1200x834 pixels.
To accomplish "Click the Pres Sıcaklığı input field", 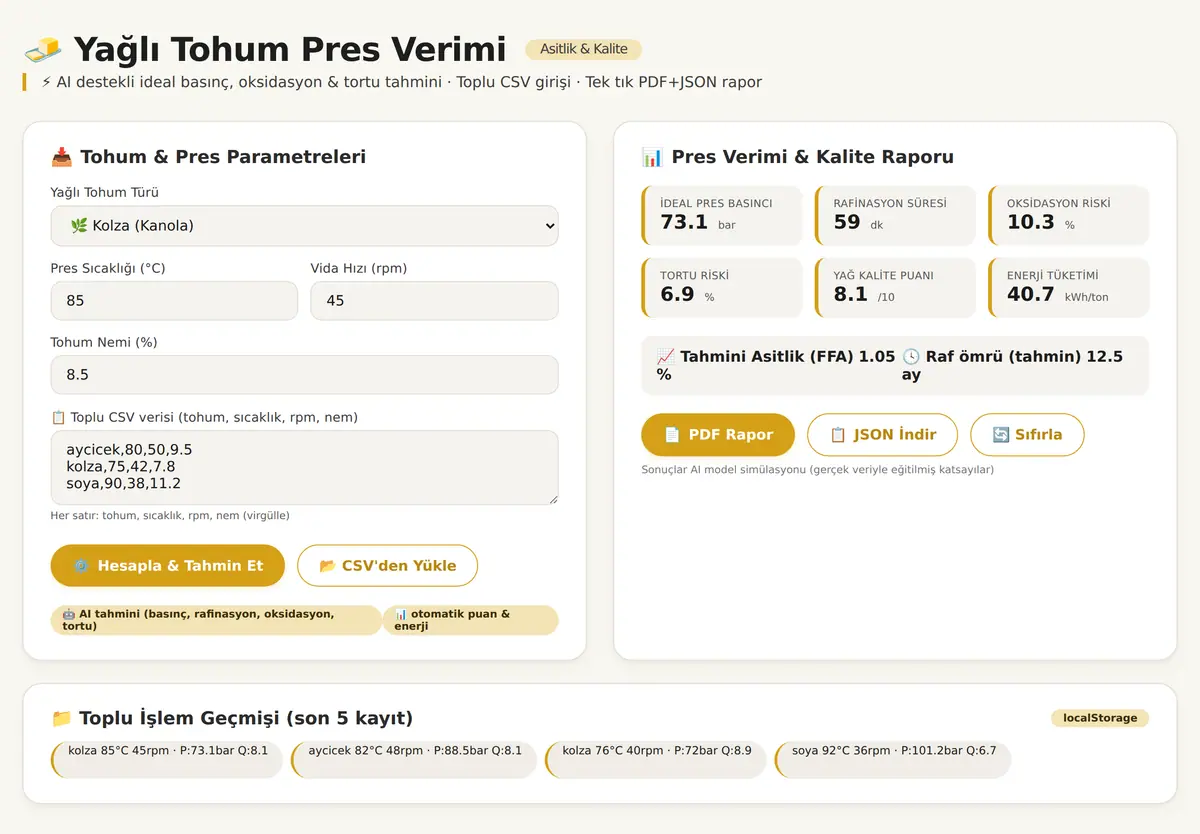I will click(x=174, y=300).
